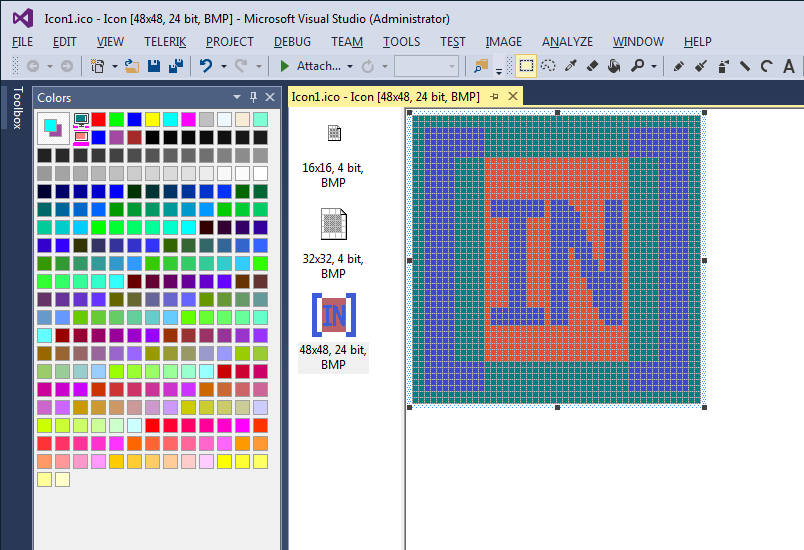Image resolution: width=804 pixels, height=550 pixels.
Task: Open the IMAGE menu
Action: point(504,42)
